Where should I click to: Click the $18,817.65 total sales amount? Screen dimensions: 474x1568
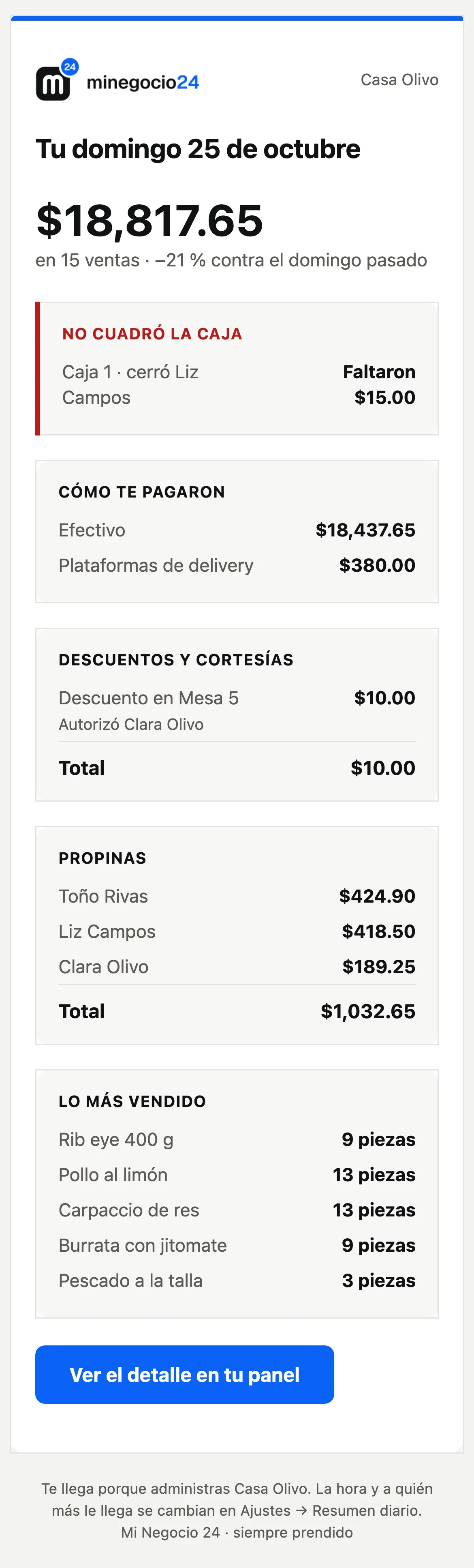(149, 220)
